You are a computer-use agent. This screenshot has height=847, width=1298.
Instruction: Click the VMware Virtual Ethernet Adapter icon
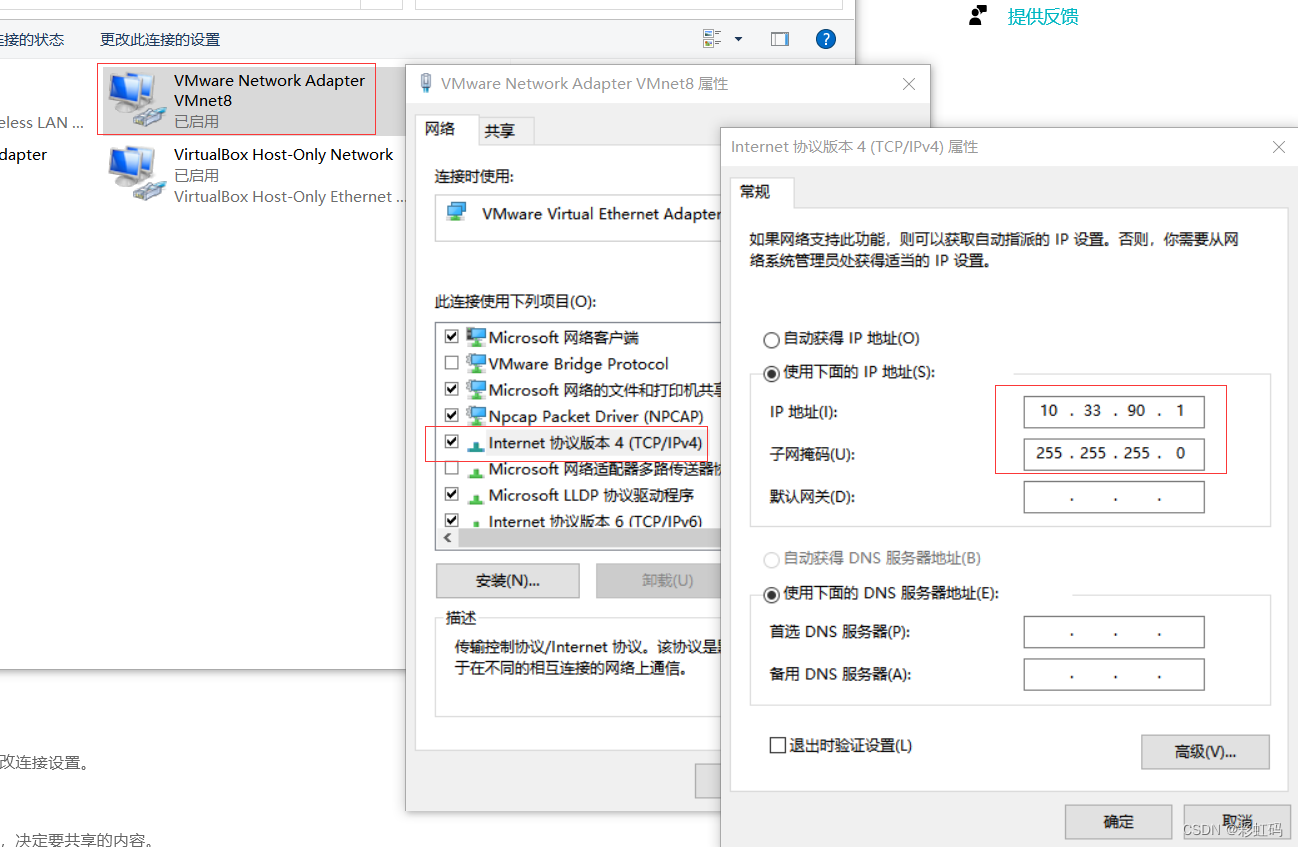[457, 213]
